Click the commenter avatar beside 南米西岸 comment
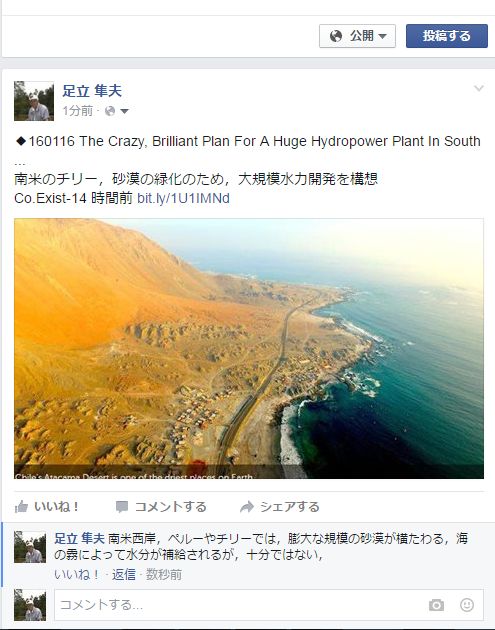This screenshot has height=630, width=495. coord(30,547)
